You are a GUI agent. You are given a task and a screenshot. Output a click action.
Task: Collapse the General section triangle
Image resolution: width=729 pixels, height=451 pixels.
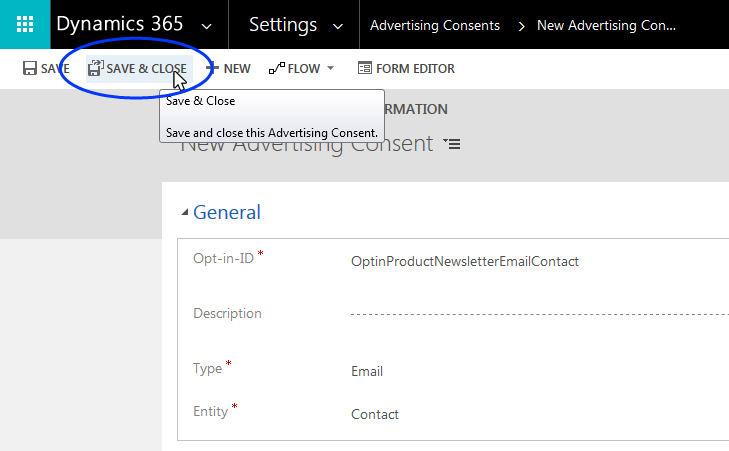[183, 213]
